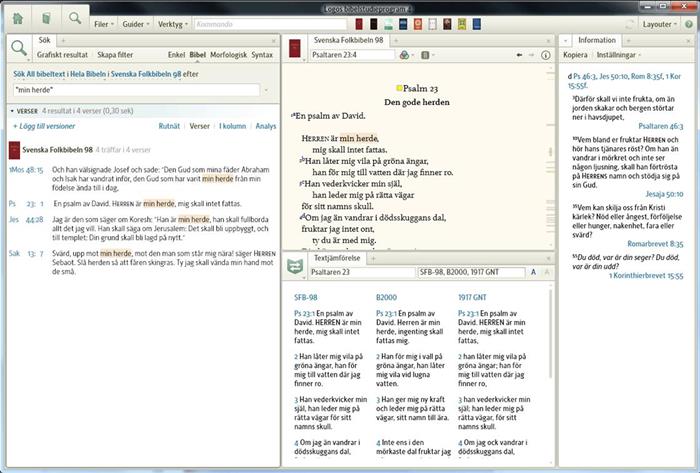This screenshot has width=700, height=473.
Task: Click the 1 Korinthierbrevet 15:55 reference link
Action: point(646,276)
